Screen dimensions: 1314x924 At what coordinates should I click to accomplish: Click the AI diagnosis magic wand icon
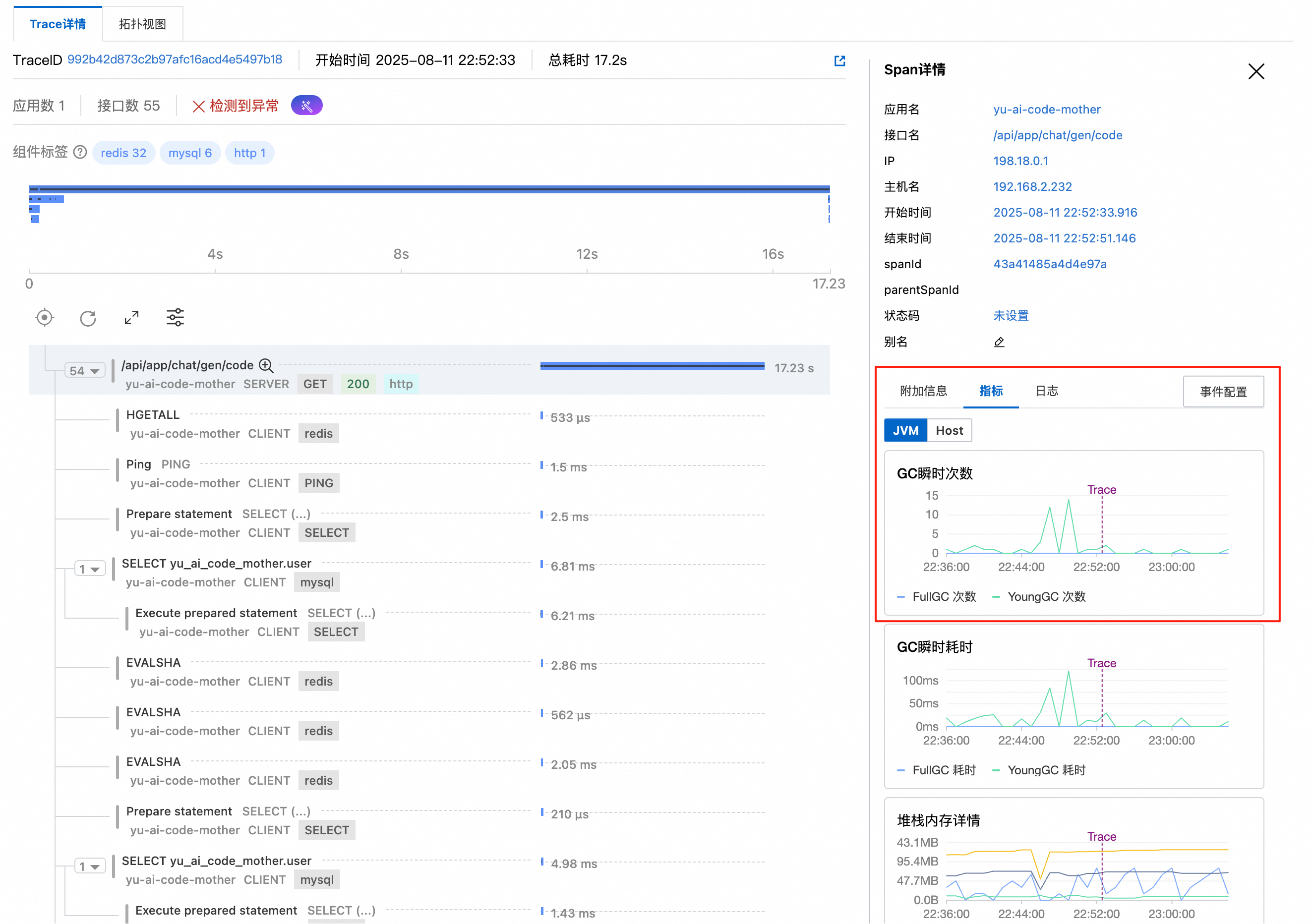click(307, 106)
